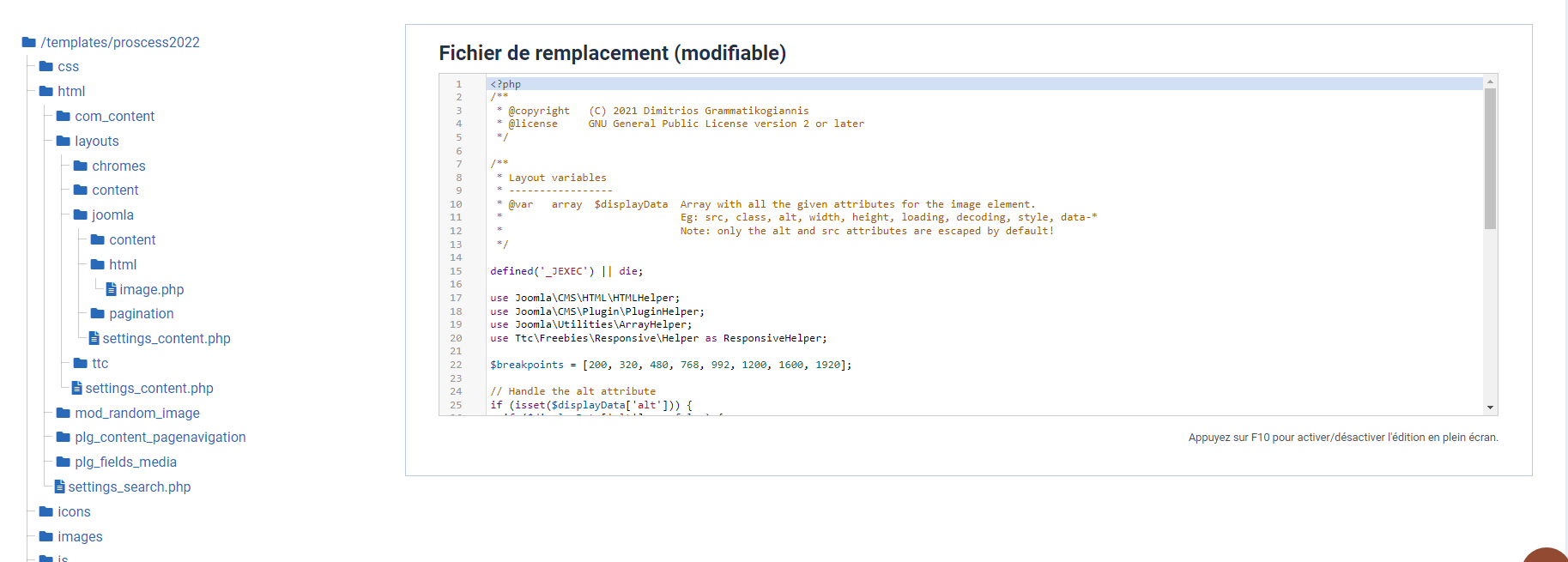Click the folder icon of html under joomla
Viewport: 1568px width, 562px height.
pos(98,264)
